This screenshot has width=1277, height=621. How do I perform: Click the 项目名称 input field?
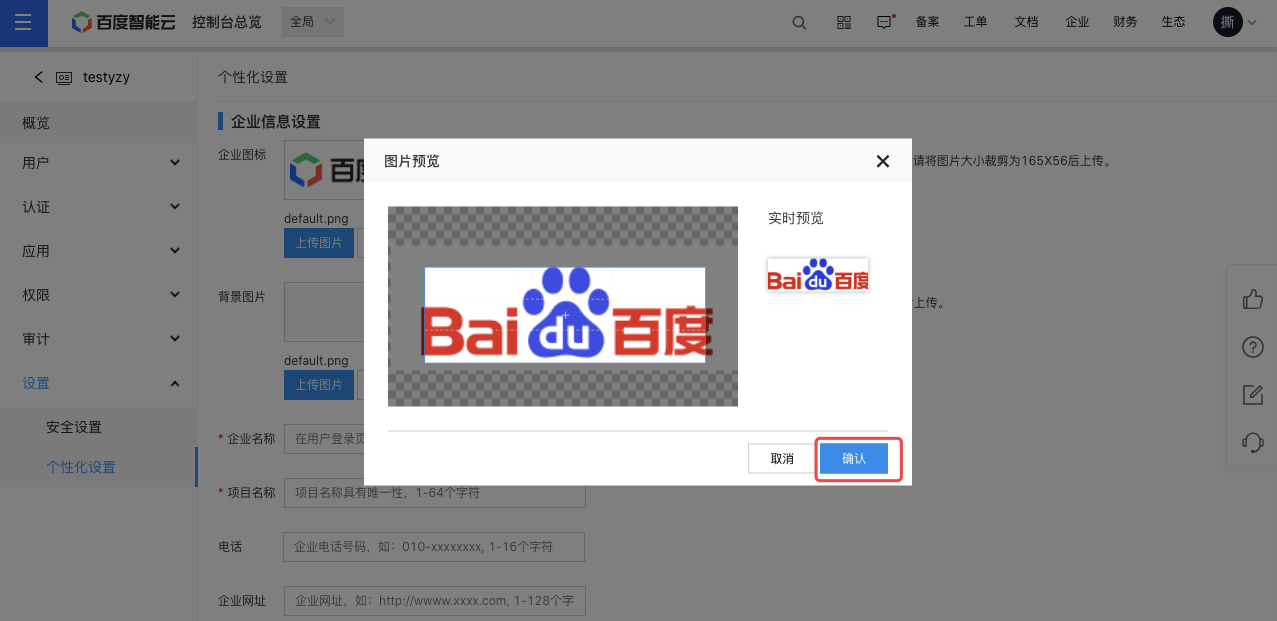(434, 493)
